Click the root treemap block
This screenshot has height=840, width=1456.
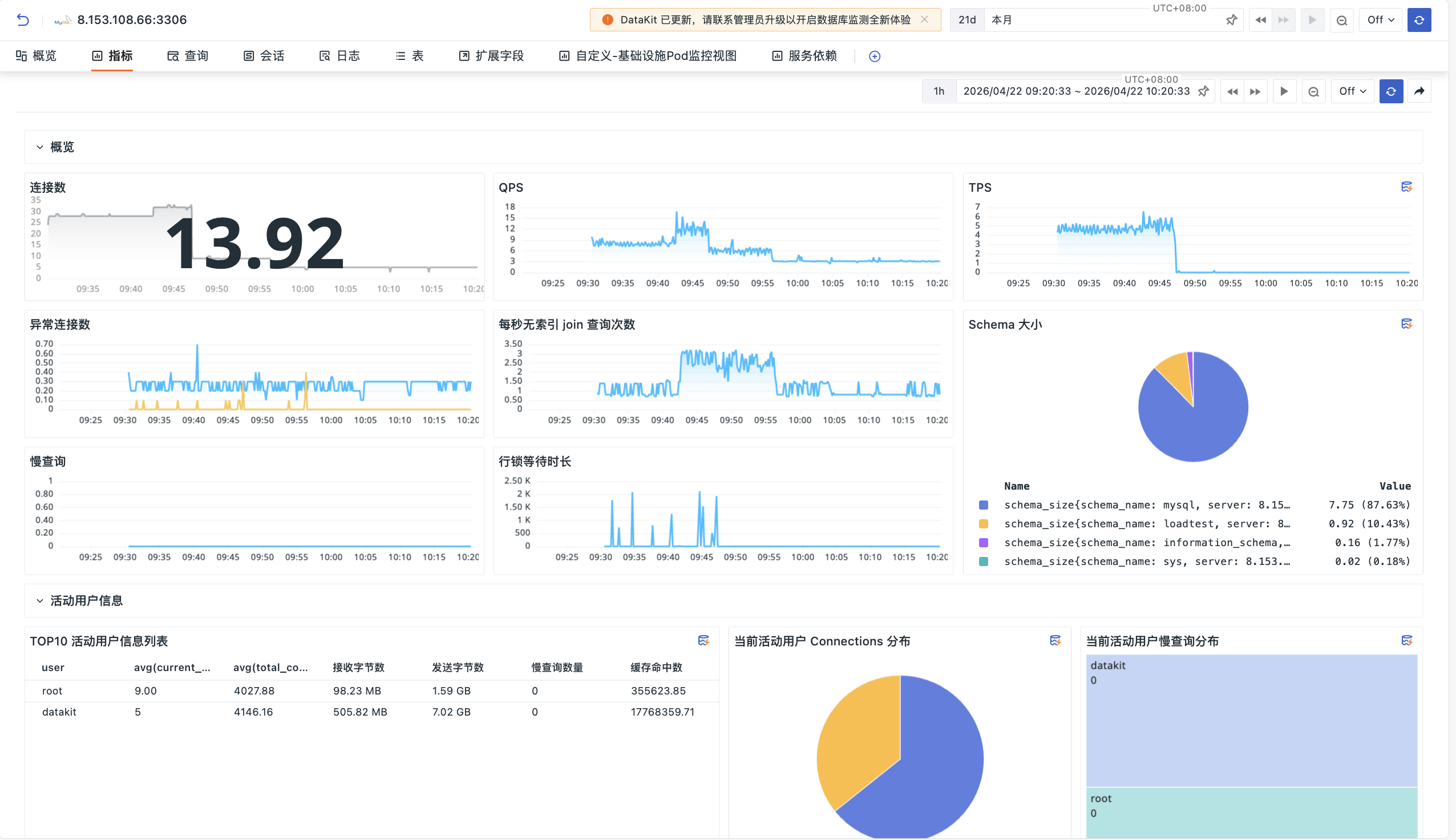pos(1251,813)
